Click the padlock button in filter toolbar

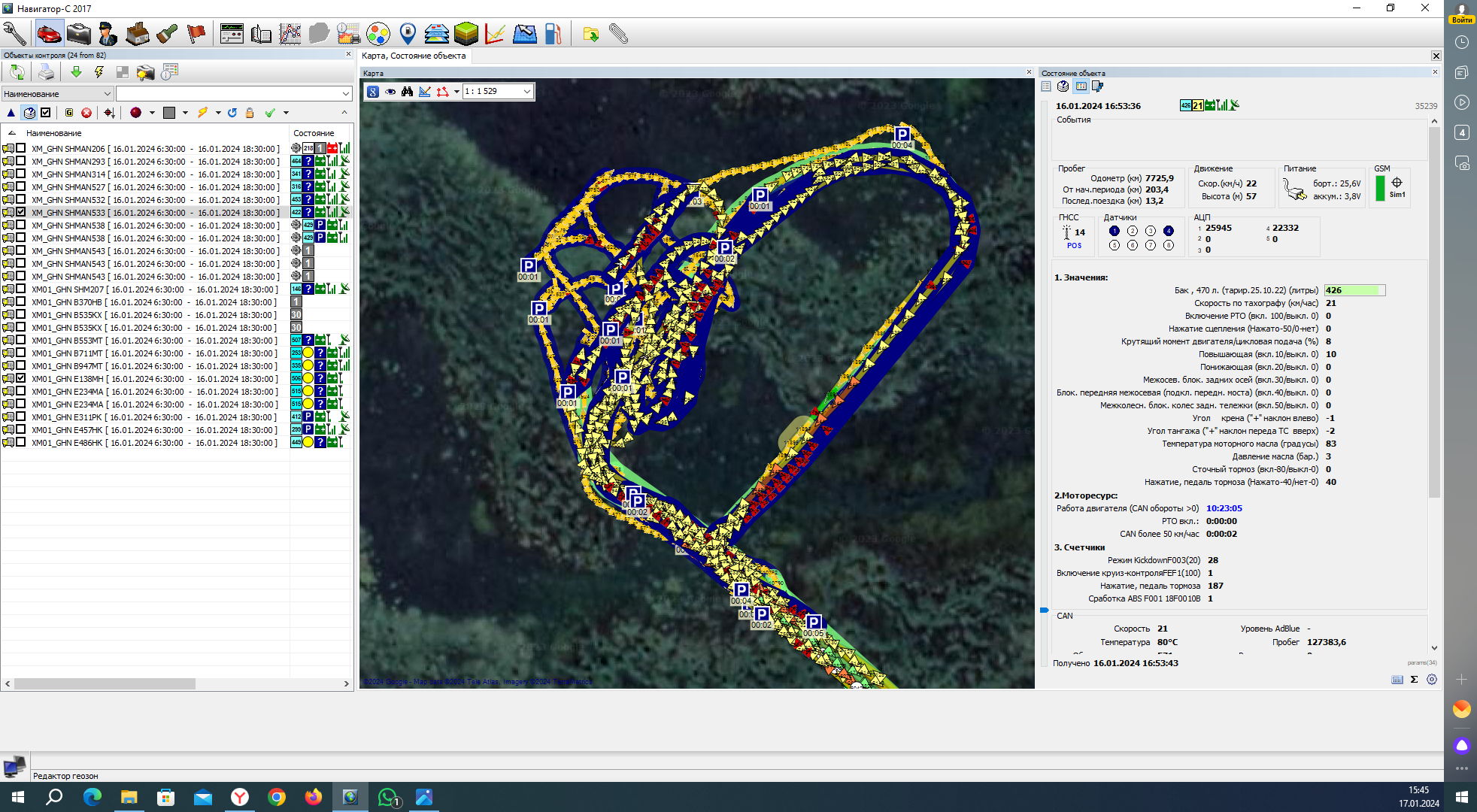tap(250, 113)
